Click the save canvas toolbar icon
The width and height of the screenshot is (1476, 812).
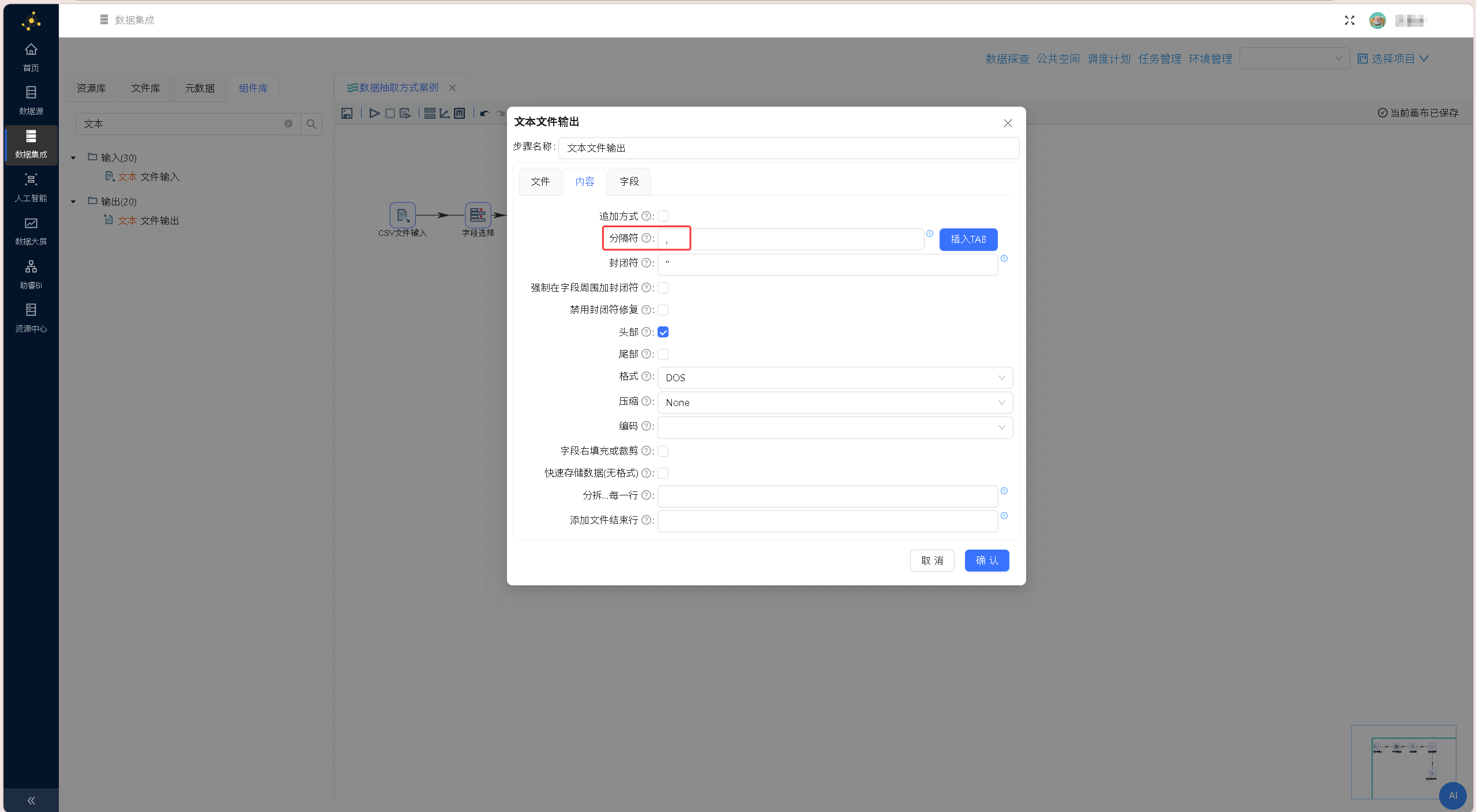[x=347, y=113]
